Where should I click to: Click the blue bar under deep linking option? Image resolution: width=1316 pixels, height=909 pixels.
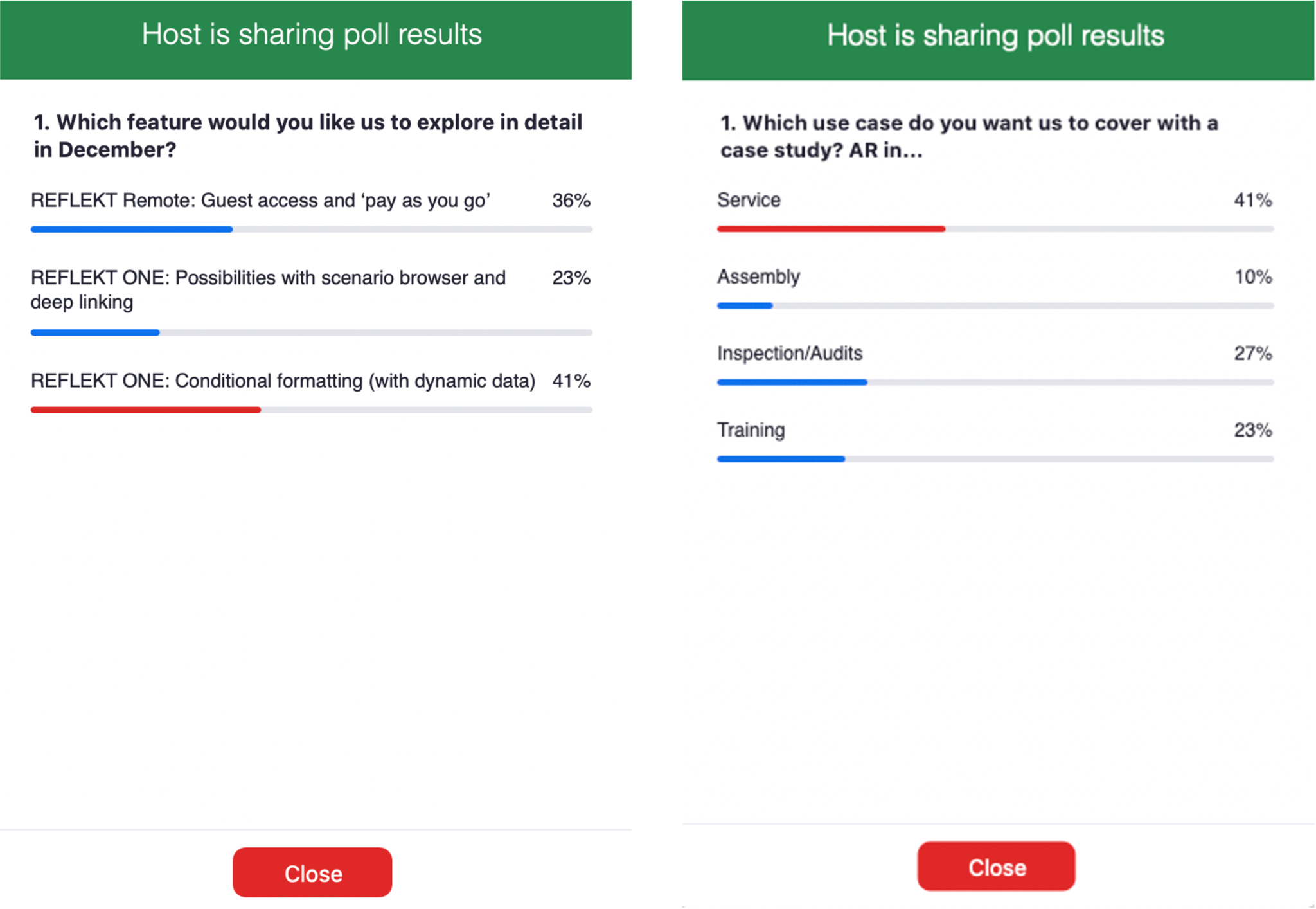click(95, 332)
